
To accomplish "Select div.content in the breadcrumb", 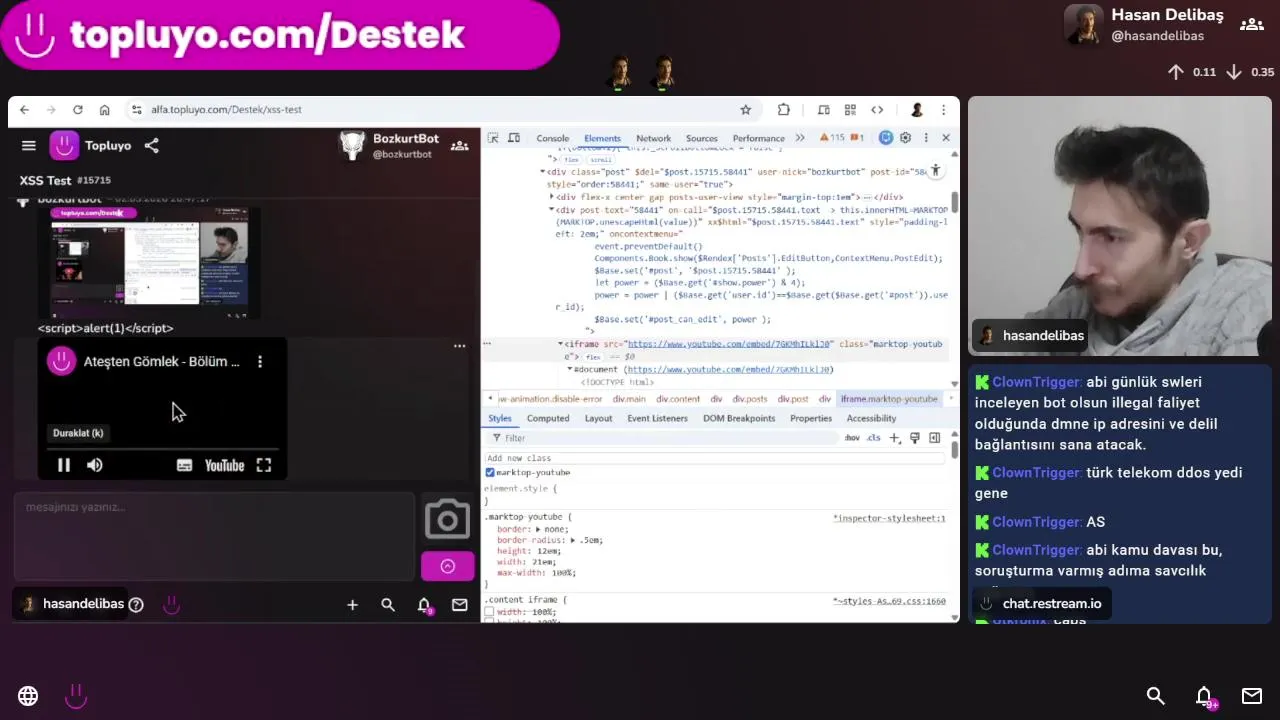I will [678, 399].
